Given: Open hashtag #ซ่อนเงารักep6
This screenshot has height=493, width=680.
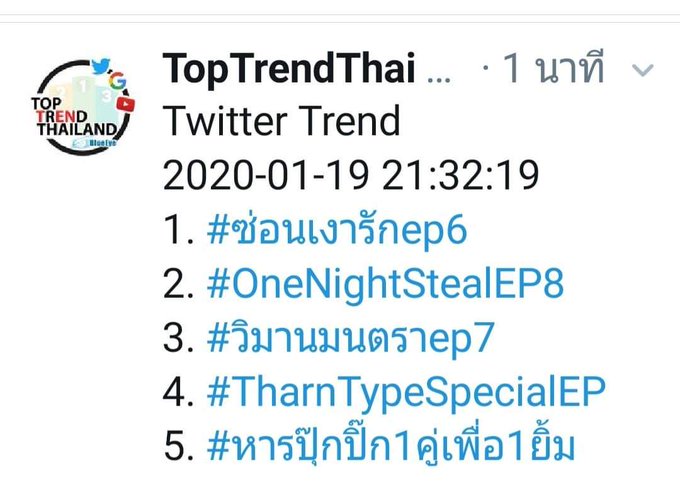Looking at the screenshot, I should click(x=337, y=230).
